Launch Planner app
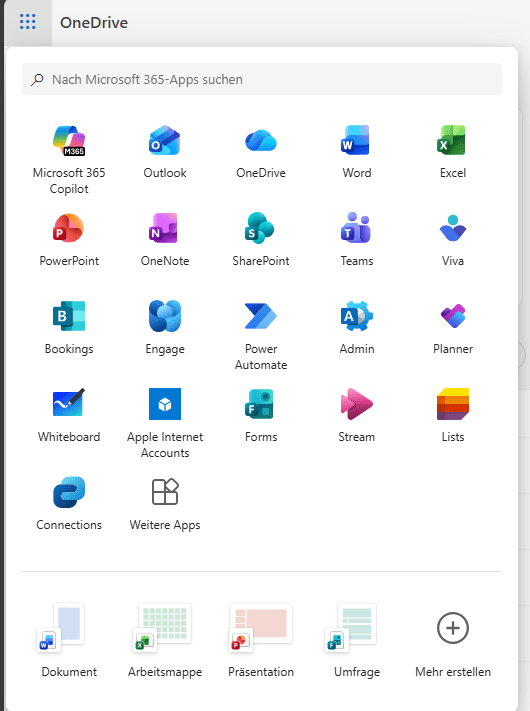The image size is (530, 711). click(x=452, y=328)
